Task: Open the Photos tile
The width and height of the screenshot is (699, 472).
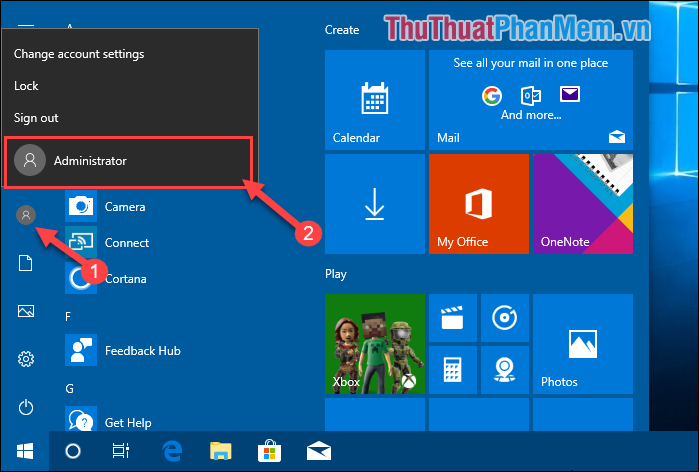Action: pos(583,344)
